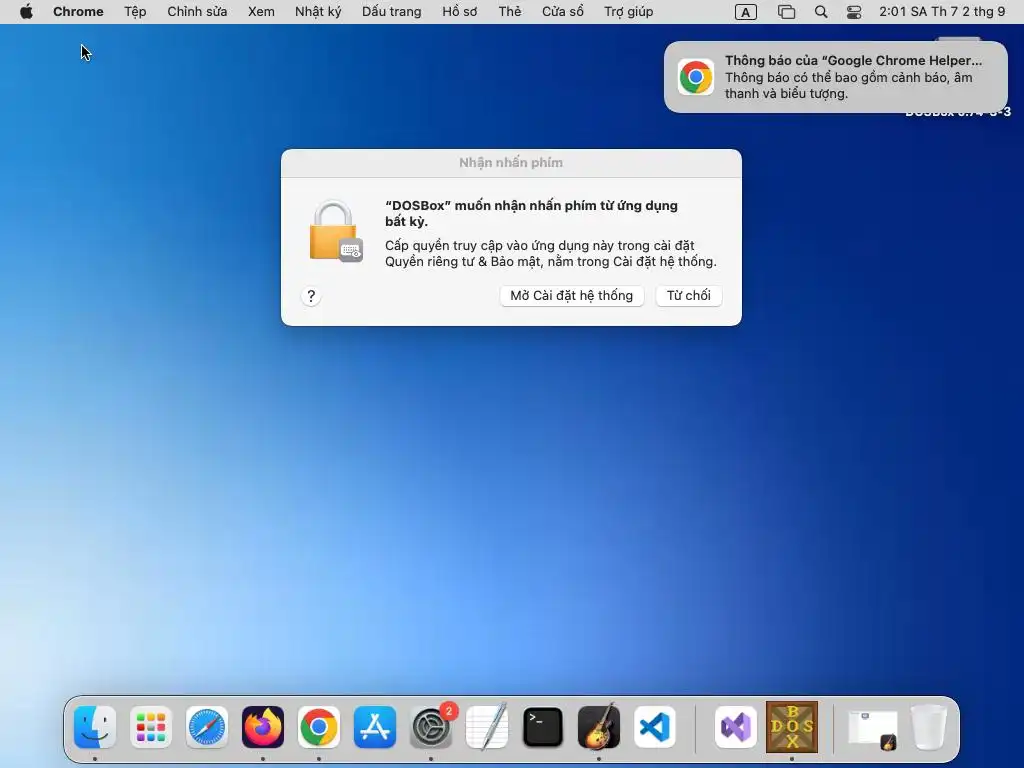The image size is (1024, 768).
Task: Open the Tệp menu
Action: pyautogui.click(x=135, y=12)
